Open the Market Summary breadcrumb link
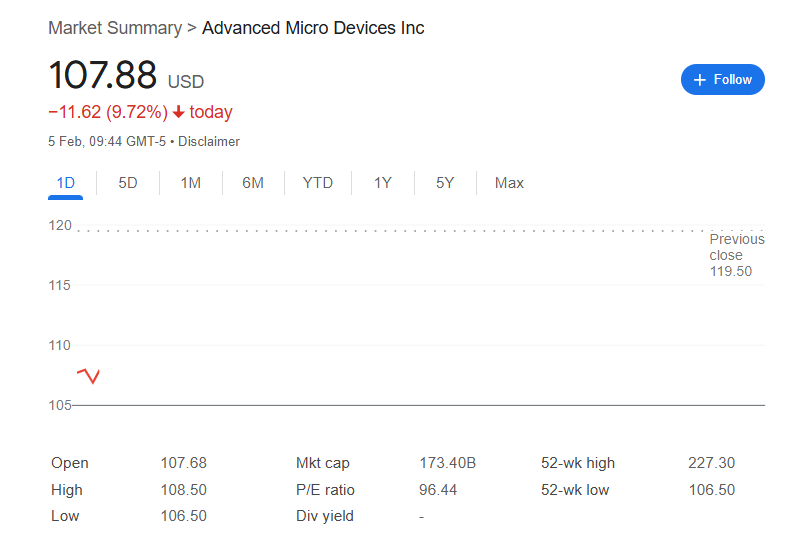 [114, 28]
